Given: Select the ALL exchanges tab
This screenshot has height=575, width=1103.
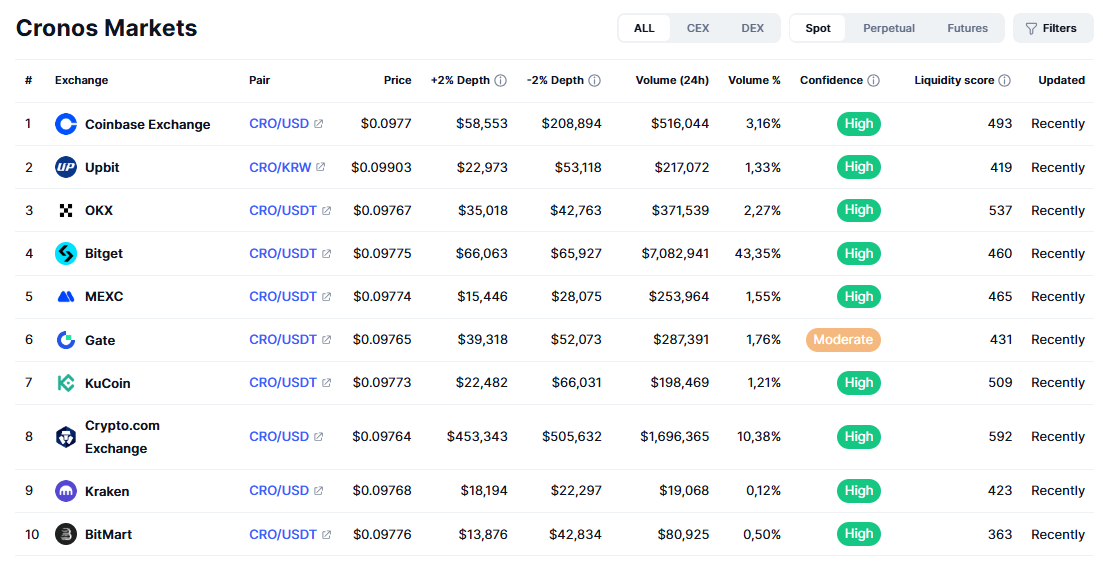Looking at the screenshot, I should (644, 28).
